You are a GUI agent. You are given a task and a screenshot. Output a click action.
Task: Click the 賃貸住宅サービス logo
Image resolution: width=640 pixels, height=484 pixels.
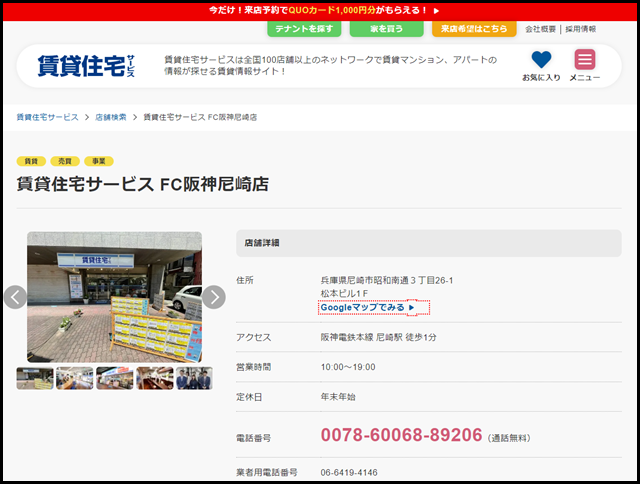pos(86,66)
